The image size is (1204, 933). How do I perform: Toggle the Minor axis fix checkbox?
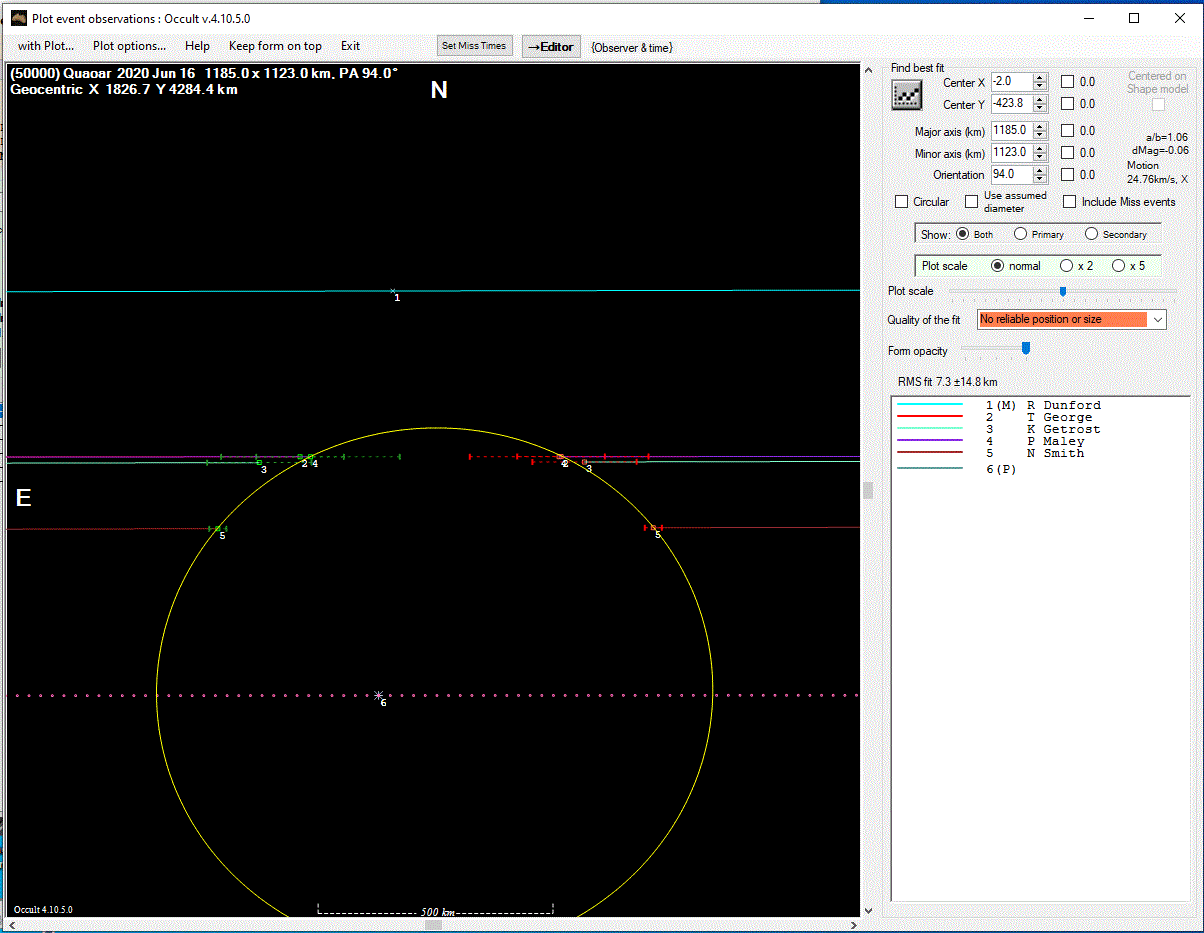coord(1068,152)
